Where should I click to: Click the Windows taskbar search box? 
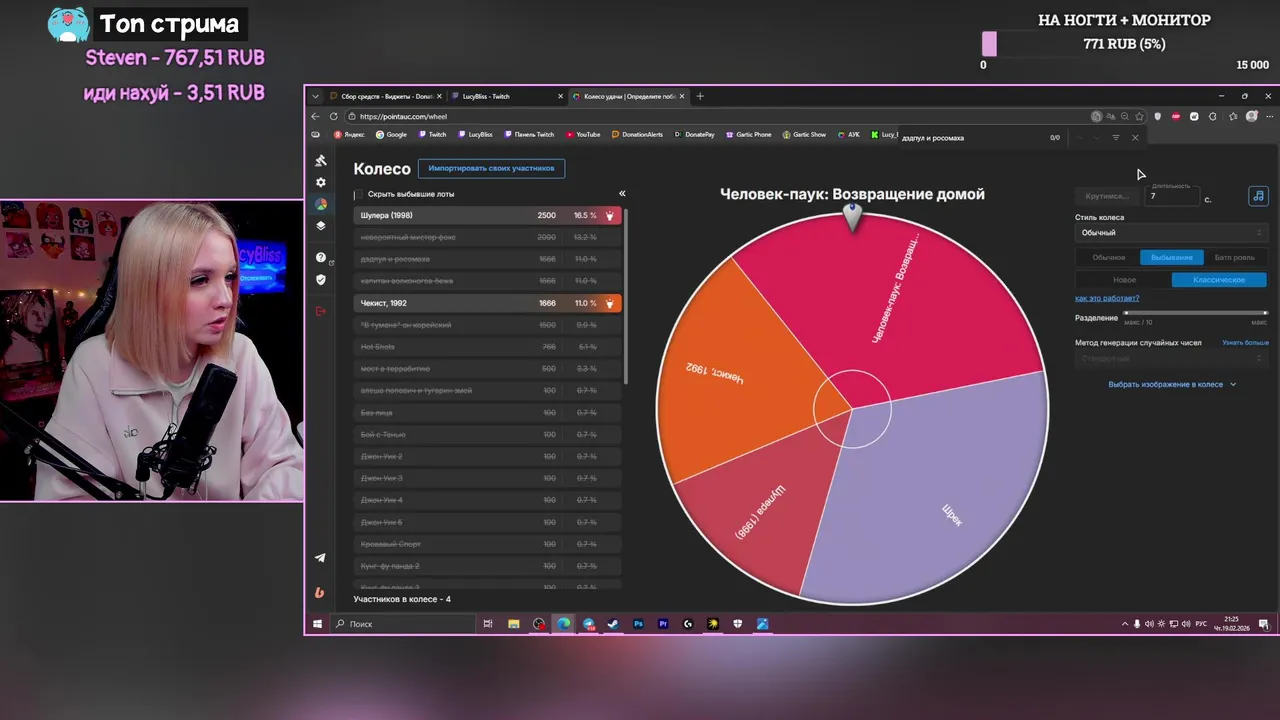pos(403,624)
